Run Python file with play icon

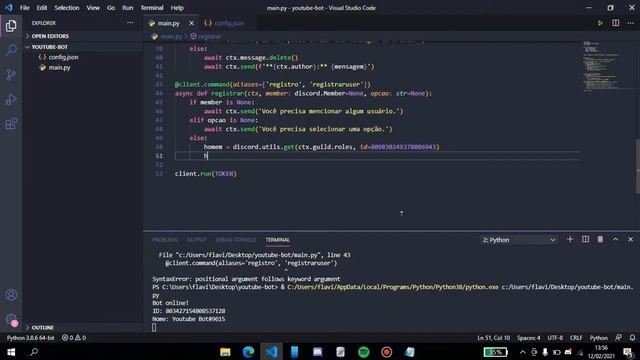click(x=600, y=23)
